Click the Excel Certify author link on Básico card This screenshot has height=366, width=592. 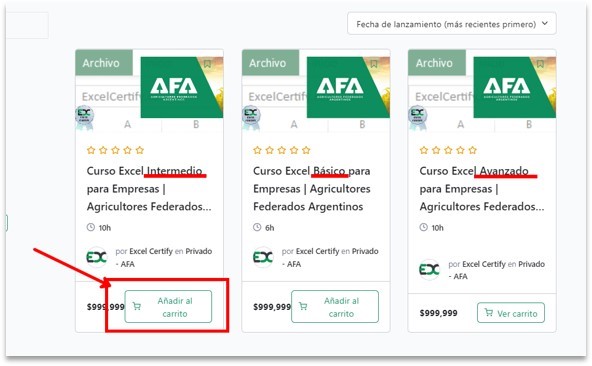pos(318,251)
